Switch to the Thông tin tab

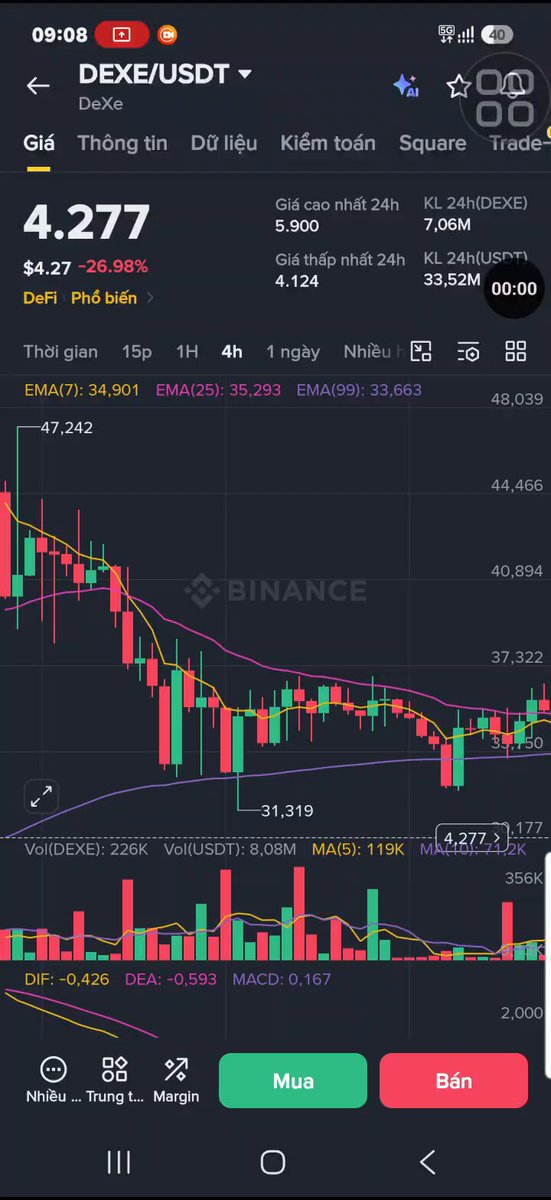click(x=123, y=143)
